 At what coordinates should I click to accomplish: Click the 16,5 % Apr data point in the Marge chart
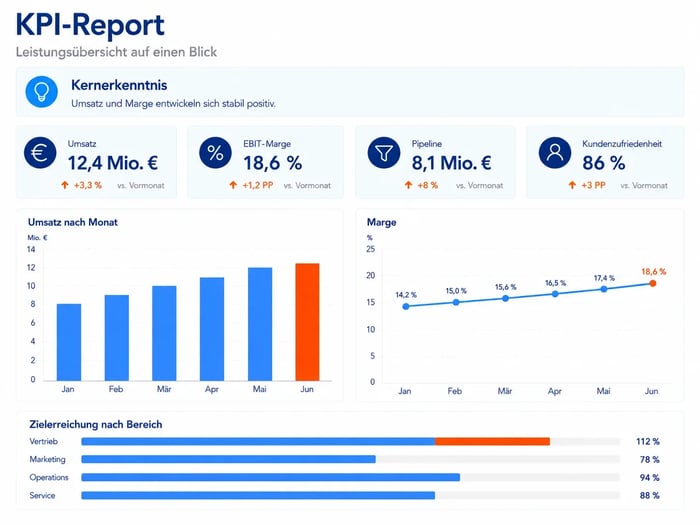point(555,294)
